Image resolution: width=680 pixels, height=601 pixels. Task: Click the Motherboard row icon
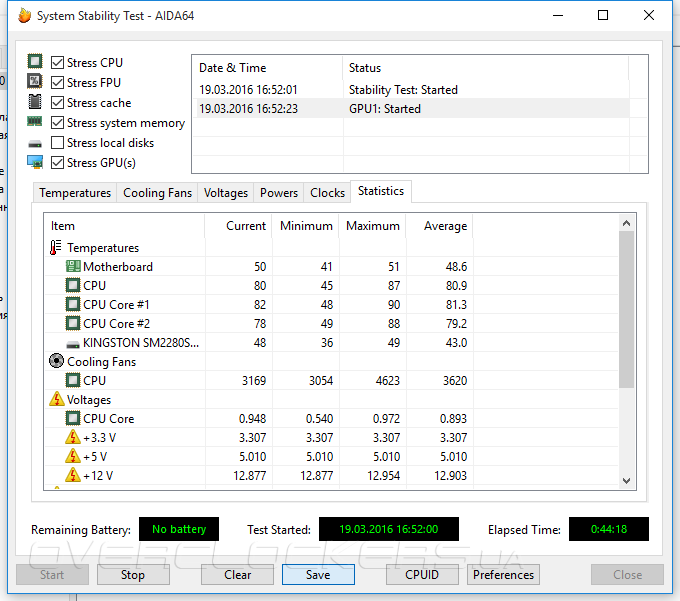(73, 266)
